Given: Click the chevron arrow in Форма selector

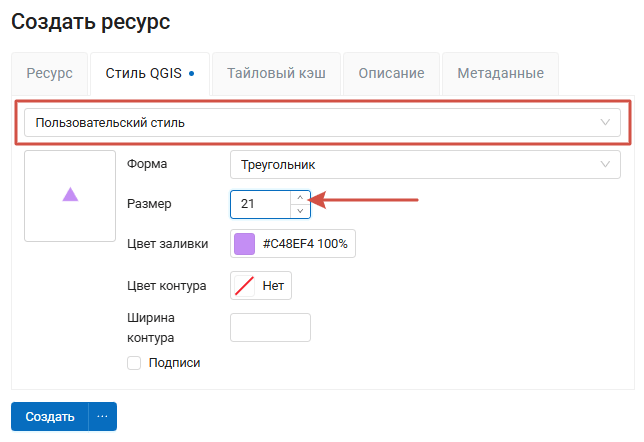Looking at the screenshot, I should 605,164.
